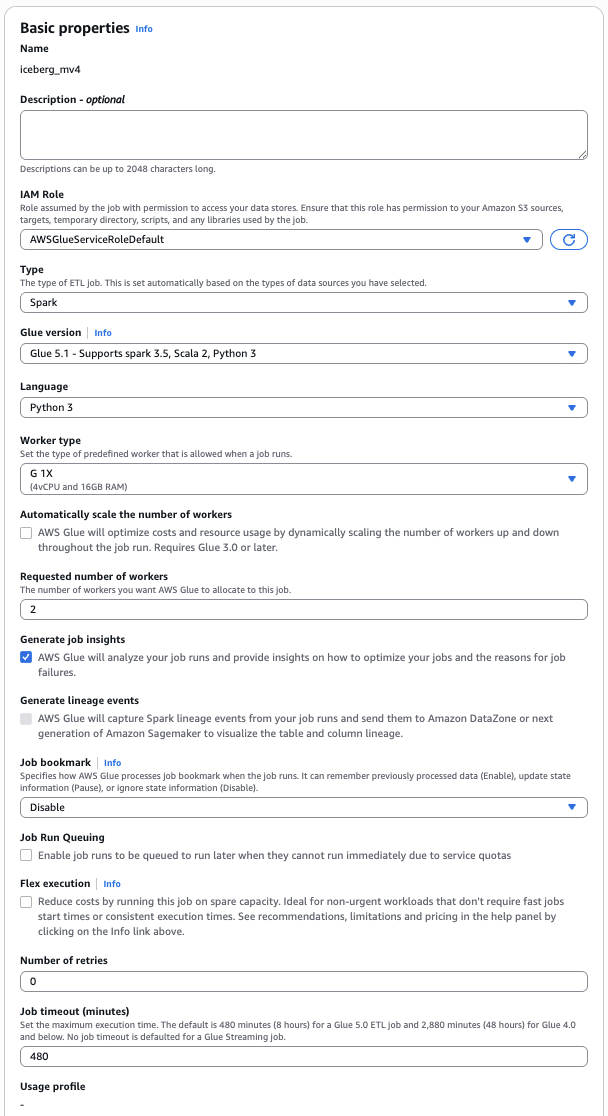Viewport: 608px width, 1116px height.
Task: Enable automatic scaling of workers checkbox
Action: (26, 533)
